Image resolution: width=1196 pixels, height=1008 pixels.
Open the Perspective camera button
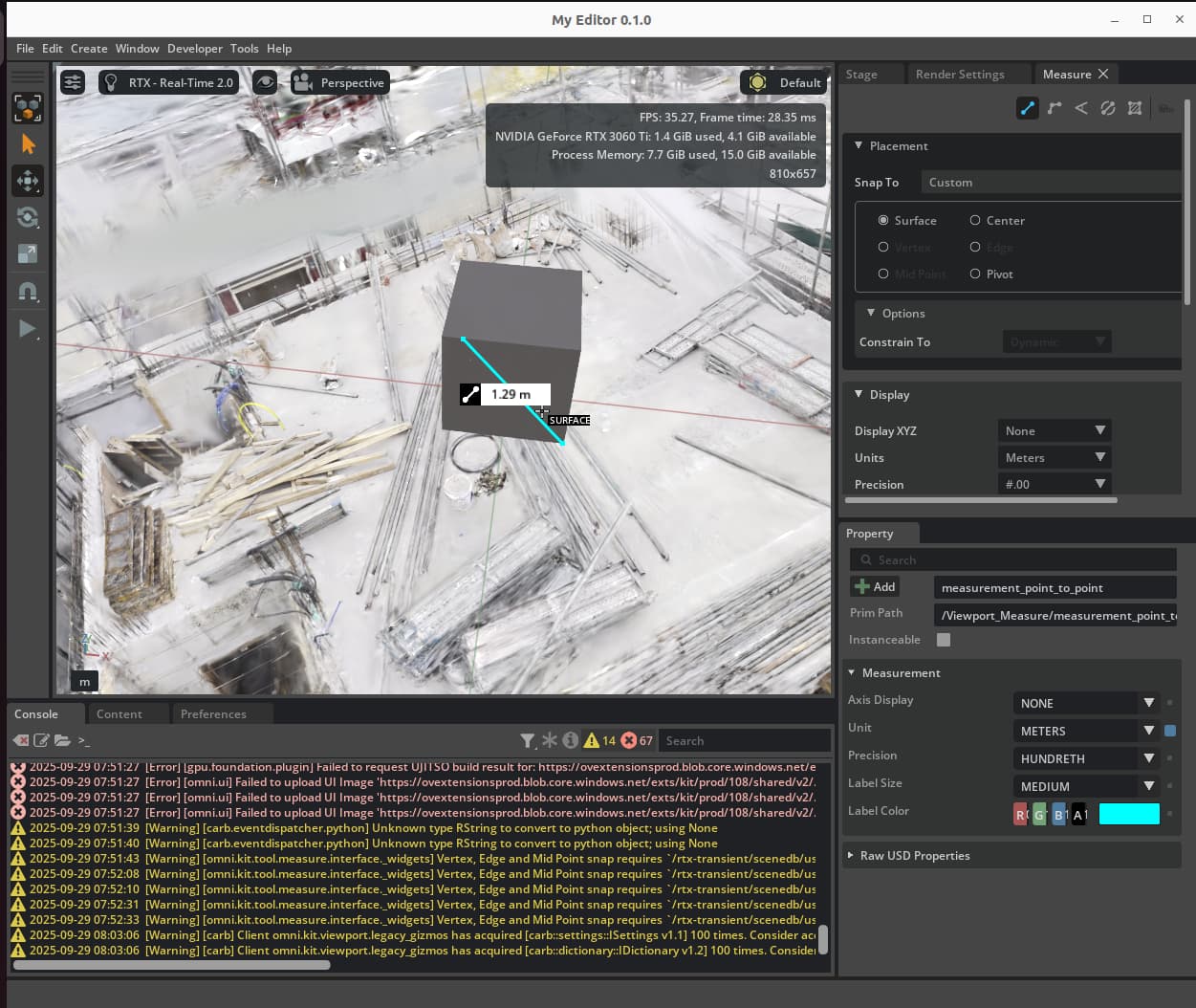(x=339, y=82)
